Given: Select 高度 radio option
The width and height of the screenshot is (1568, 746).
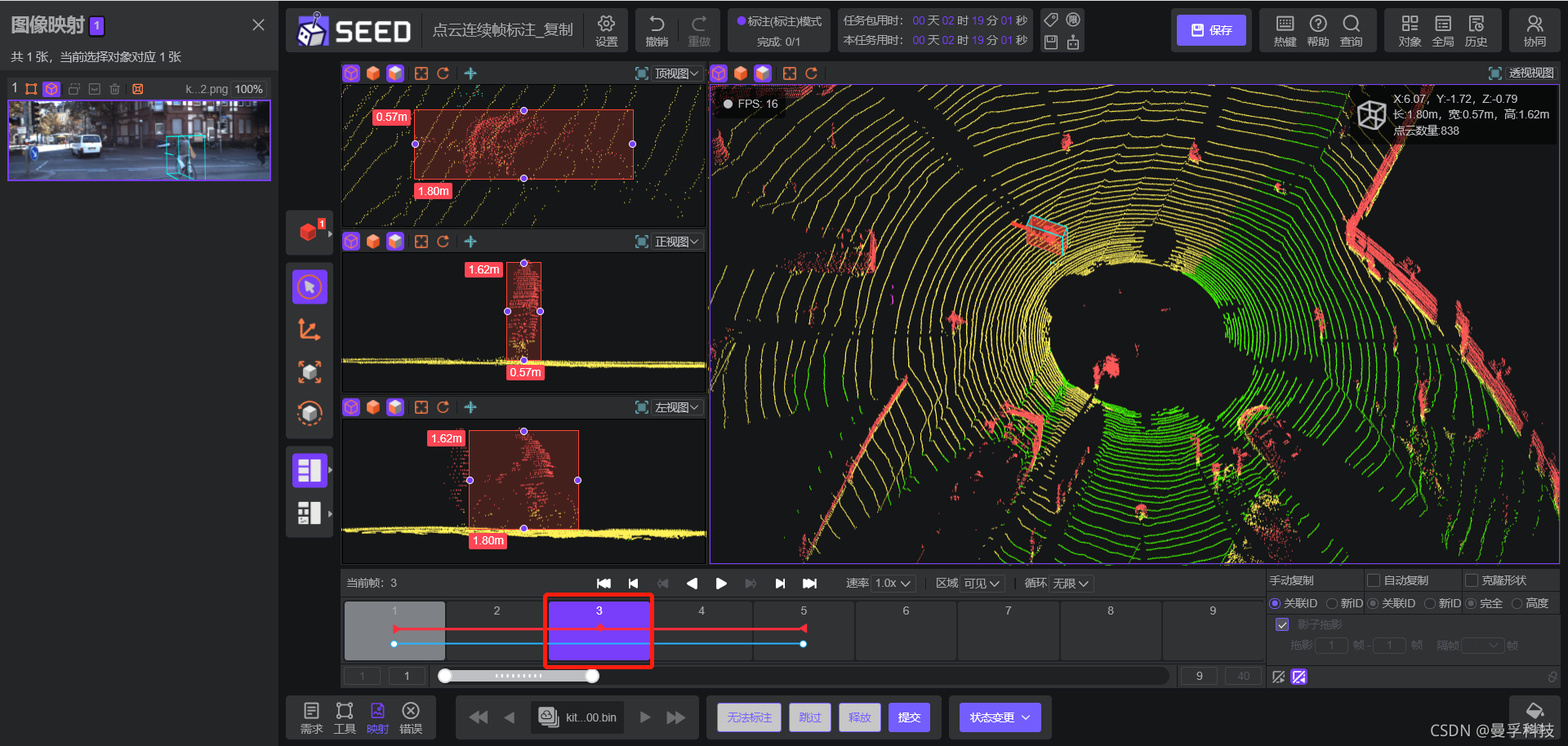Looking at the screenshot, I should [1517, 603].
